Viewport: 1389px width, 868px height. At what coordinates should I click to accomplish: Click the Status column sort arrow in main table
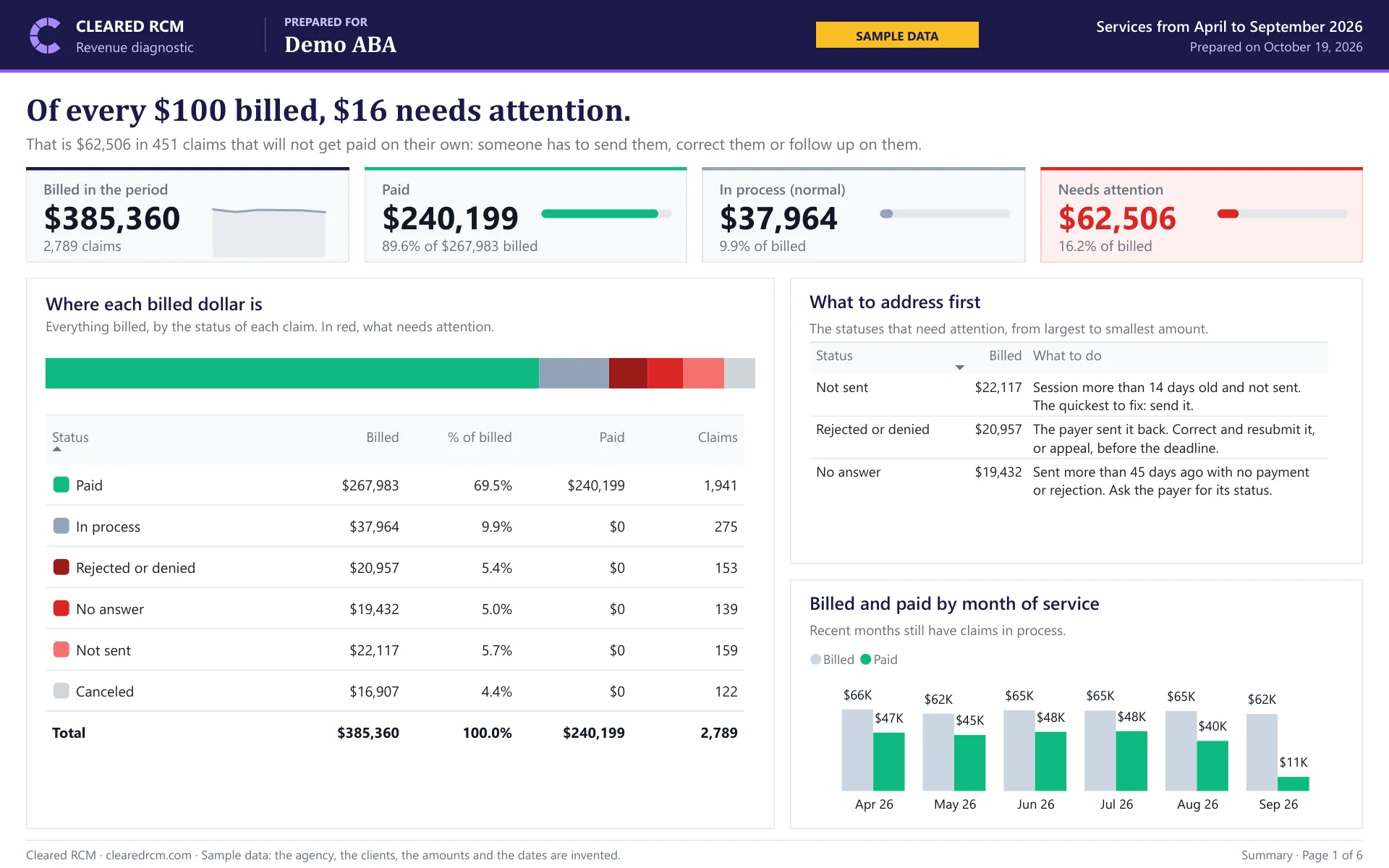57,449
